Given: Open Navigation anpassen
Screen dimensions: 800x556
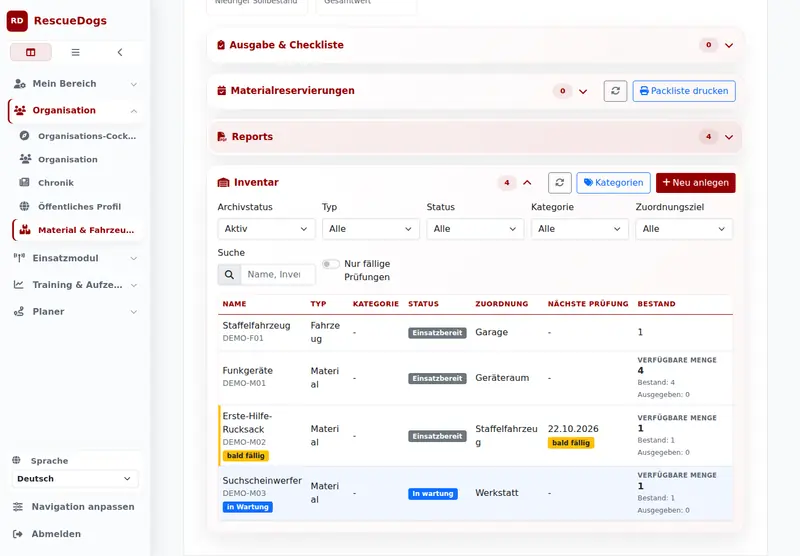Looking at the screenshot, I should pyautogui.click(x=75, y=507).
